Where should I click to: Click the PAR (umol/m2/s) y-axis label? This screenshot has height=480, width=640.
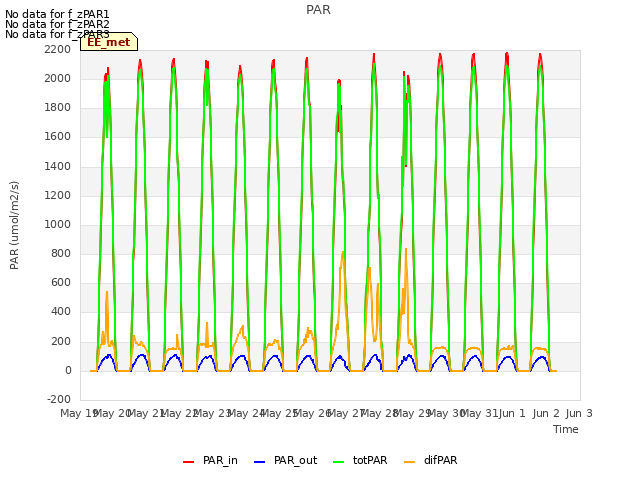14,225
